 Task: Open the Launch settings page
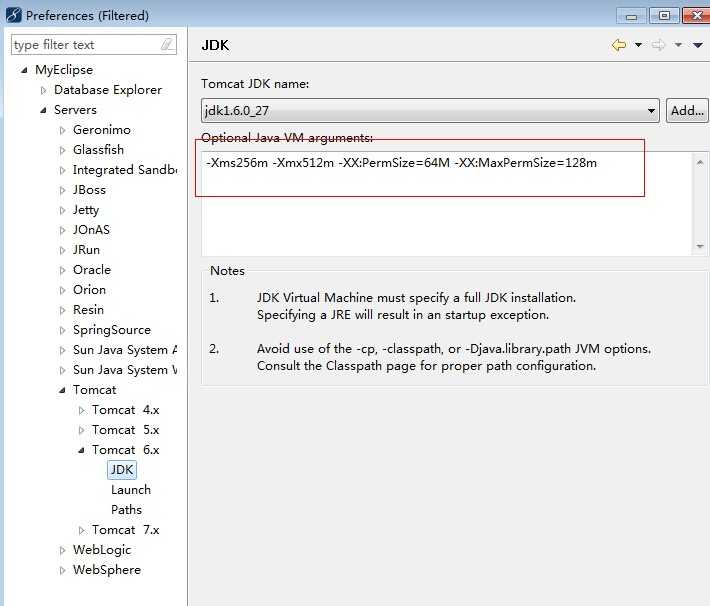[x=131, y=490]
